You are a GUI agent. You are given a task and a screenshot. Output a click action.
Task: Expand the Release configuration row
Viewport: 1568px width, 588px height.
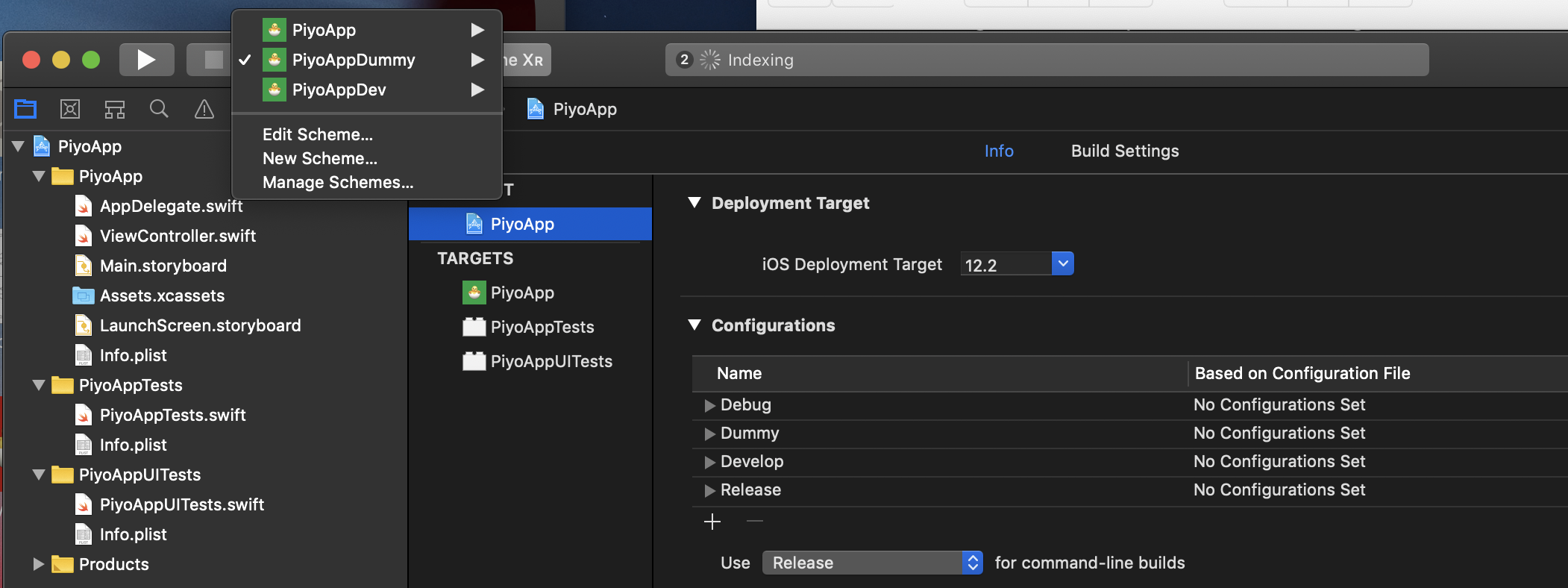click(x=709, y=490)
